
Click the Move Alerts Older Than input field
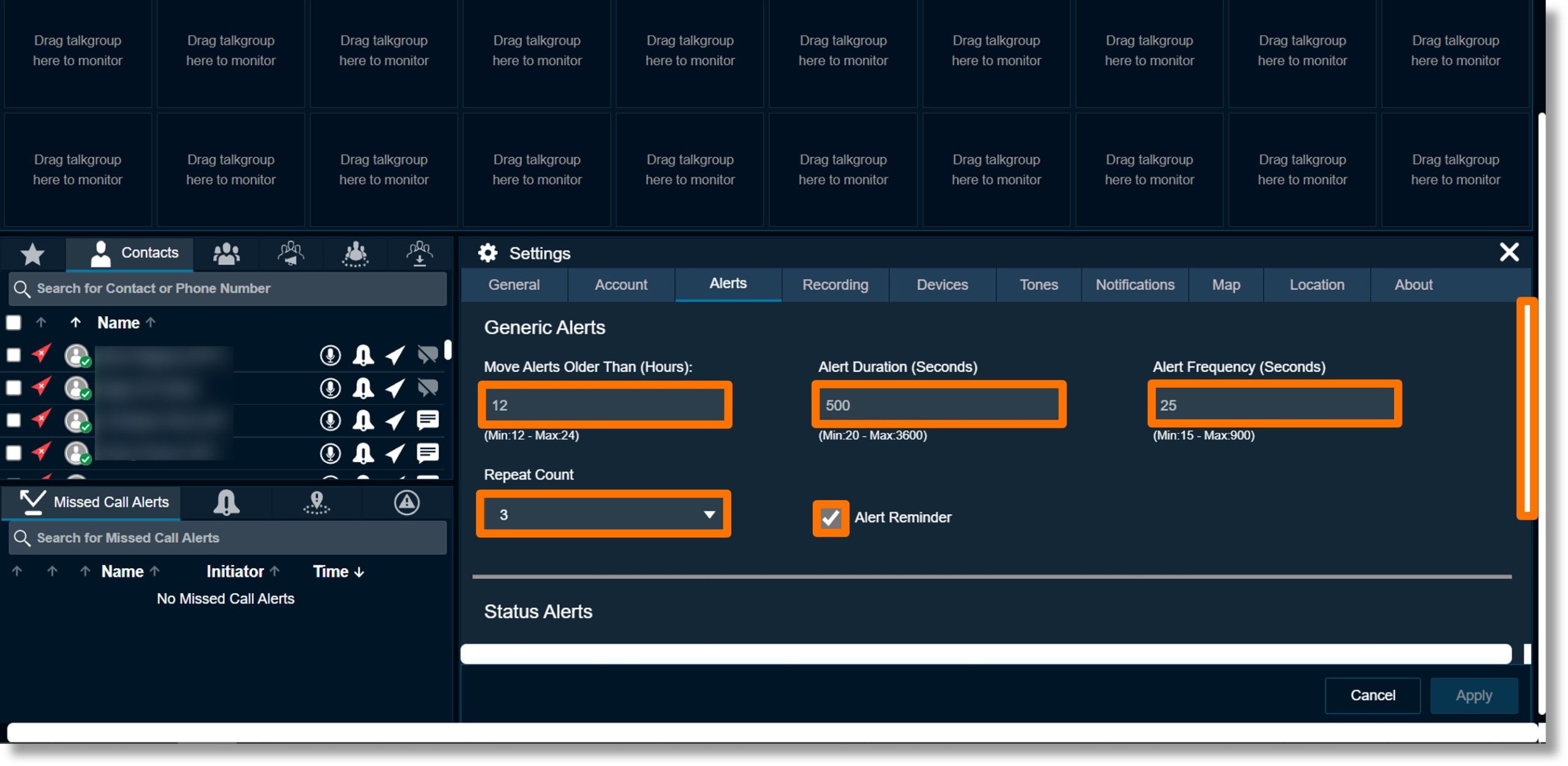pos(604,405)
